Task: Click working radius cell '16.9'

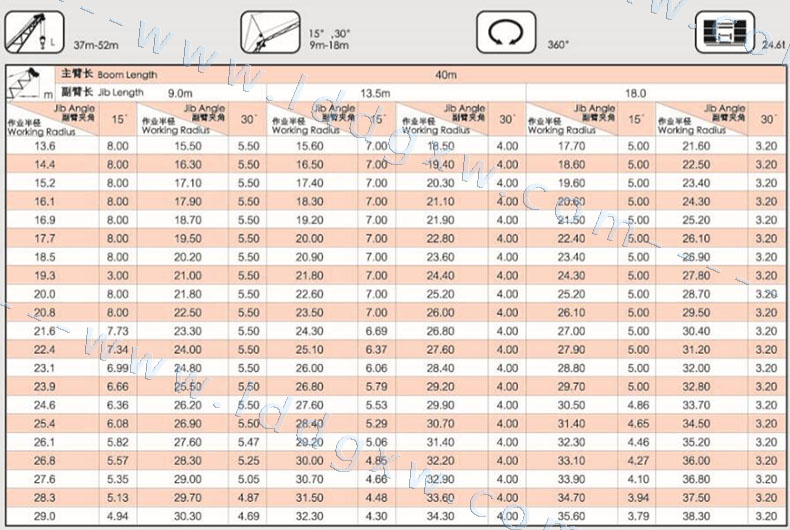Action: click(45, 220)
